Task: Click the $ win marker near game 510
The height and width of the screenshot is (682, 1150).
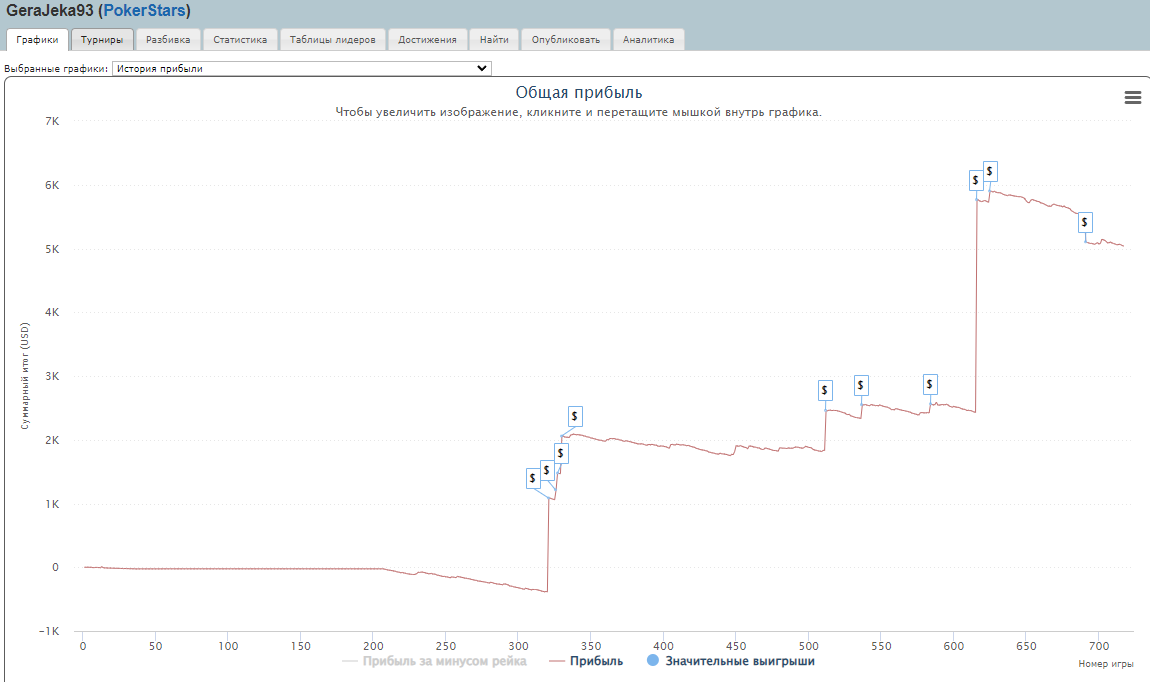Action: click(825, 390)
